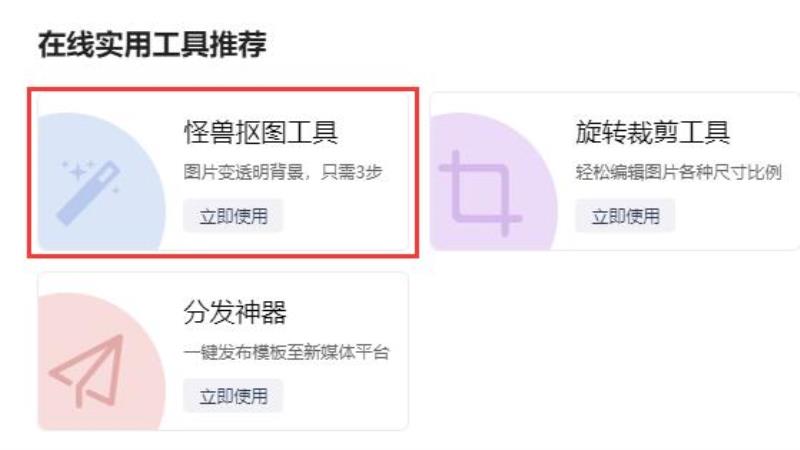800x450 pixels.
Task: Click 立即使用 under 怪兽抠图工具
Action: pos(233,216)
